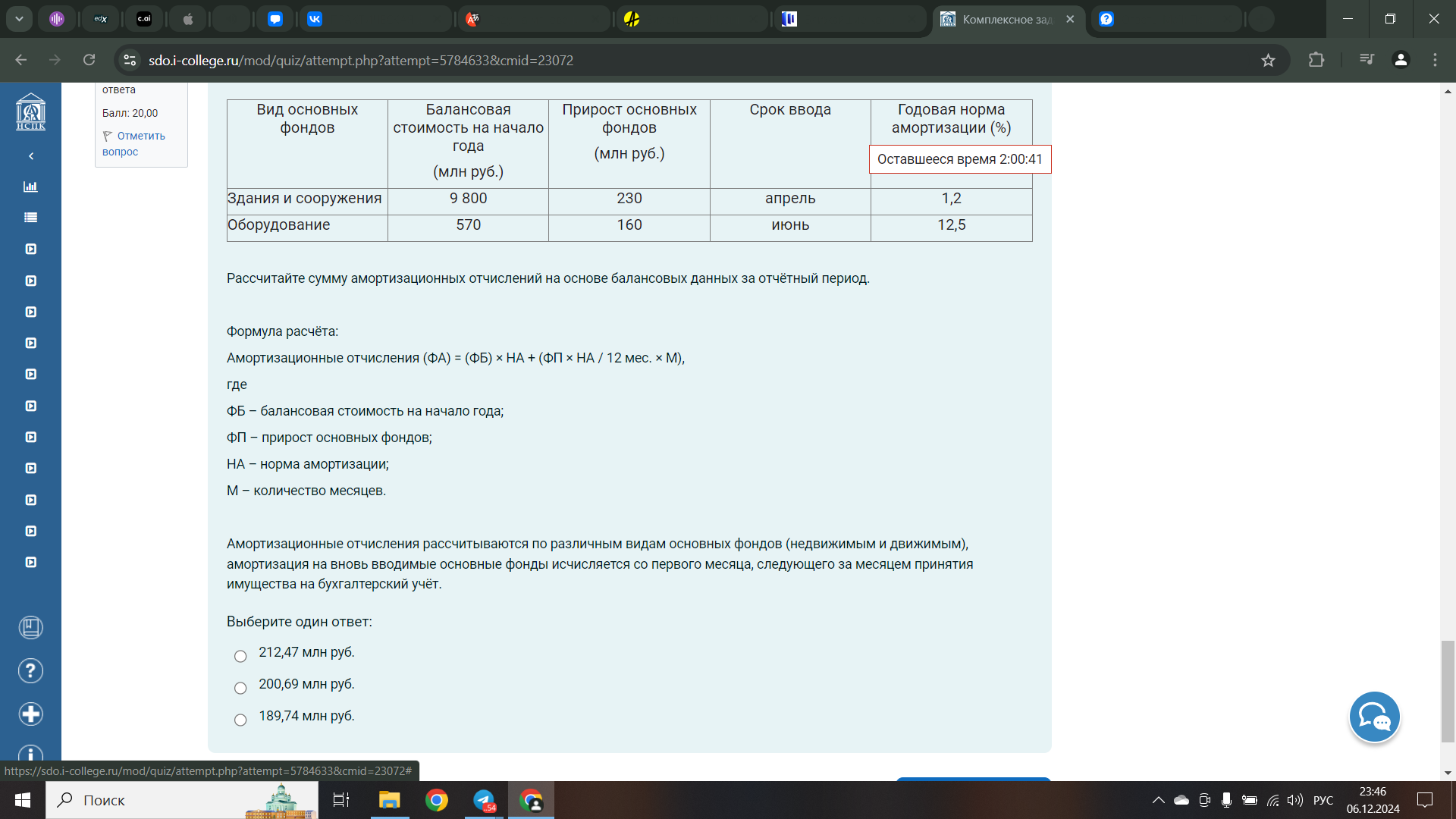
Task: Click the plus circle sidebar icon
Action: [30, 714]
